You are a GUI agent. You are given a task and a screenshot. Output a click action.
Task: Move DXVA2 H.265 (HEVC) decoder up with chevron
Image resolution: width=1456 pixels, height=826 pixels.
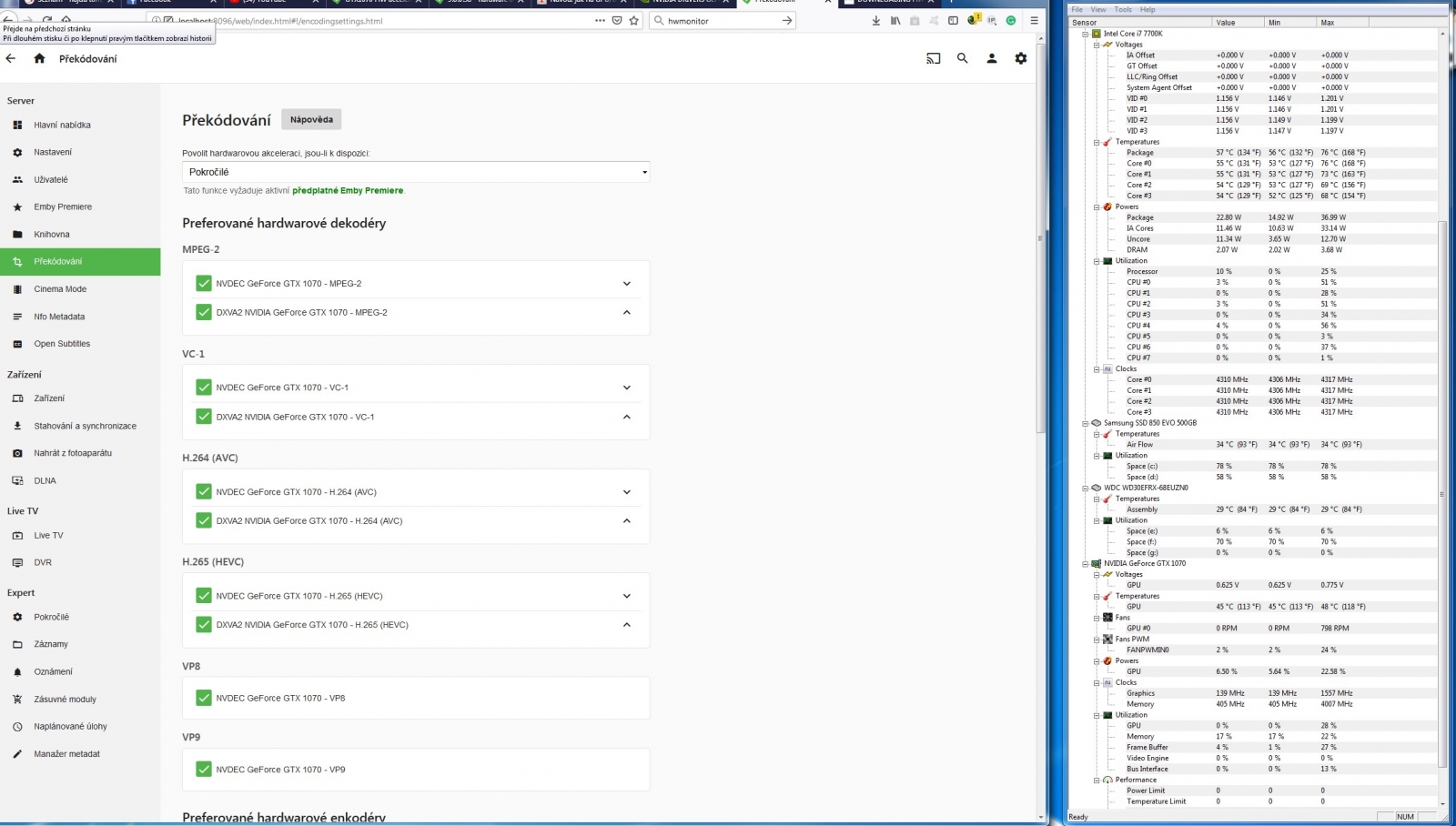[x=626, y=624]
